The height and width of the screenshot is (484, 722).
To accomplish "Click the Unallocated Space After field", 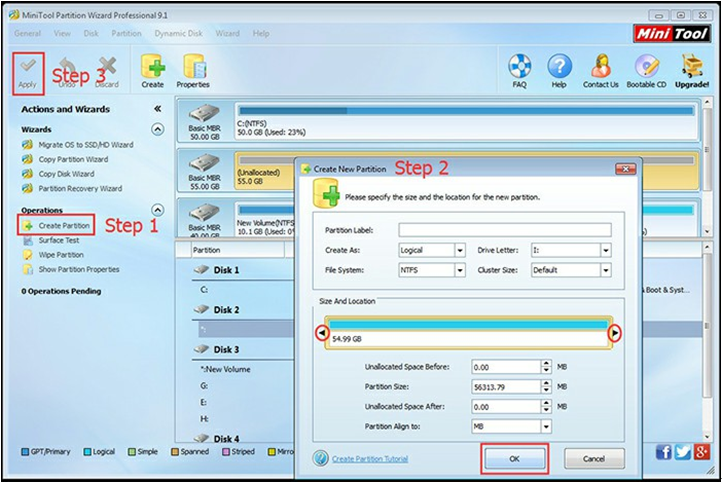I will coord(506,407).
